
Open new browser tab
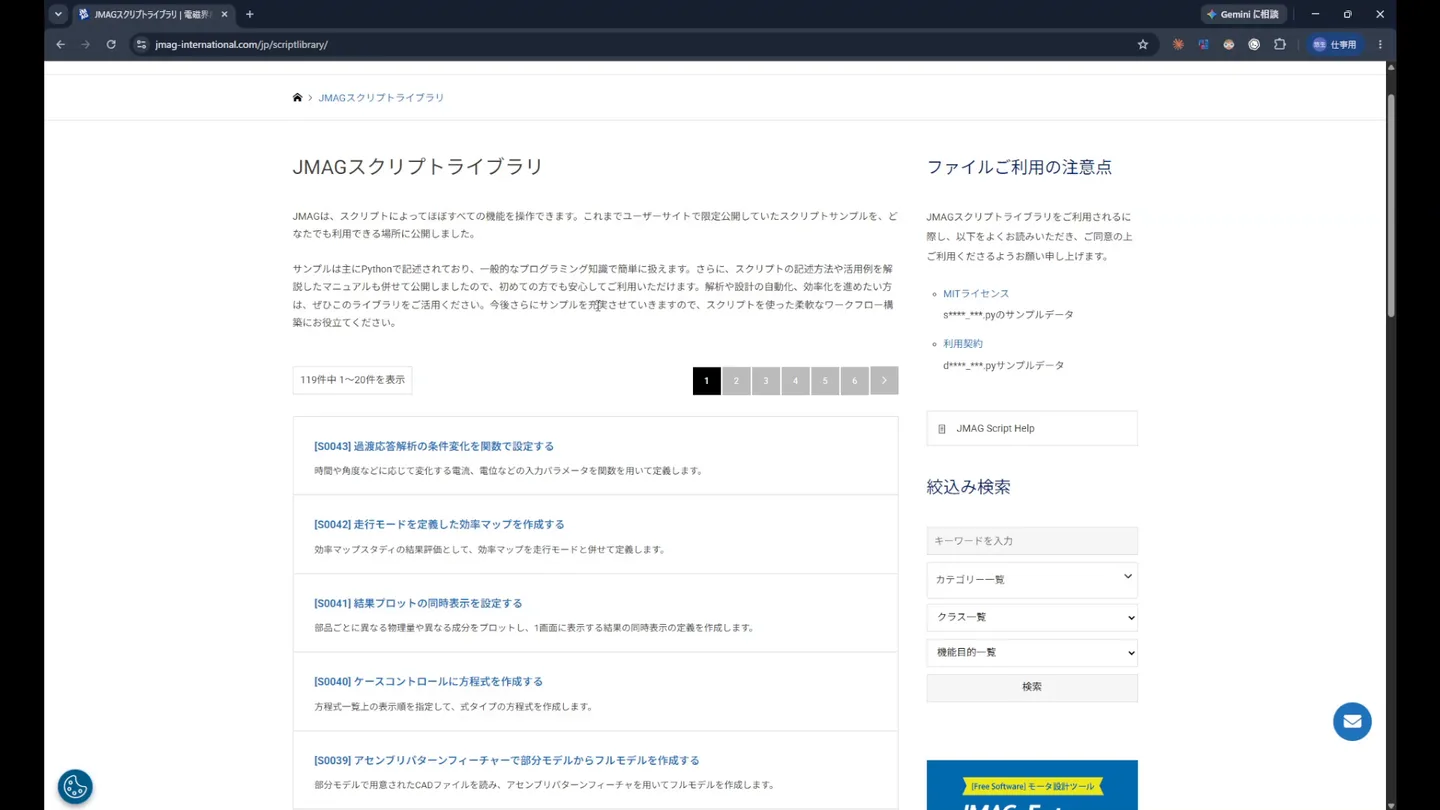point(250,15)
